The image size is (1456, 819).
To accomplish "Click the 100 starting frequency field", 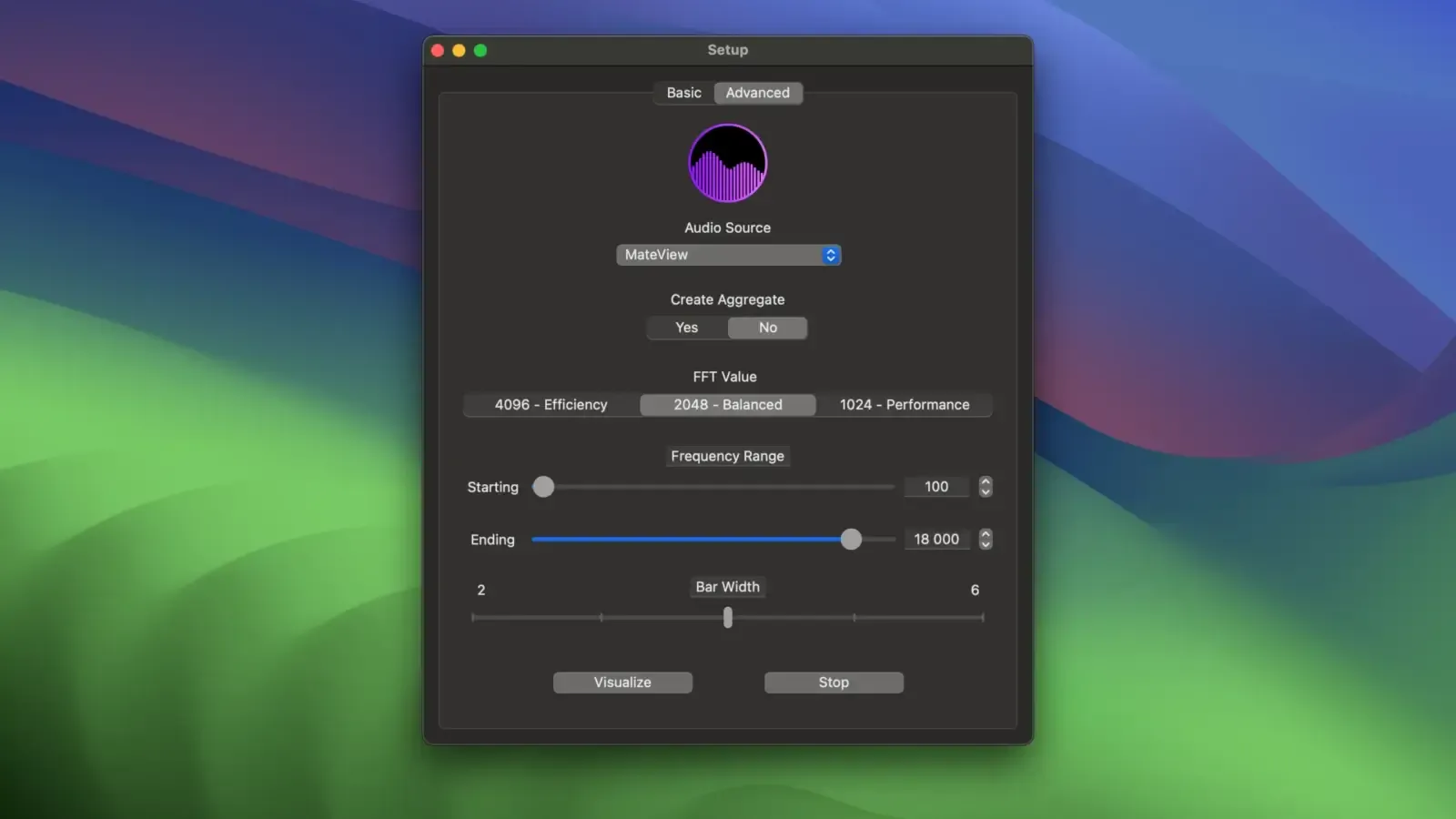I will point(935,487).
